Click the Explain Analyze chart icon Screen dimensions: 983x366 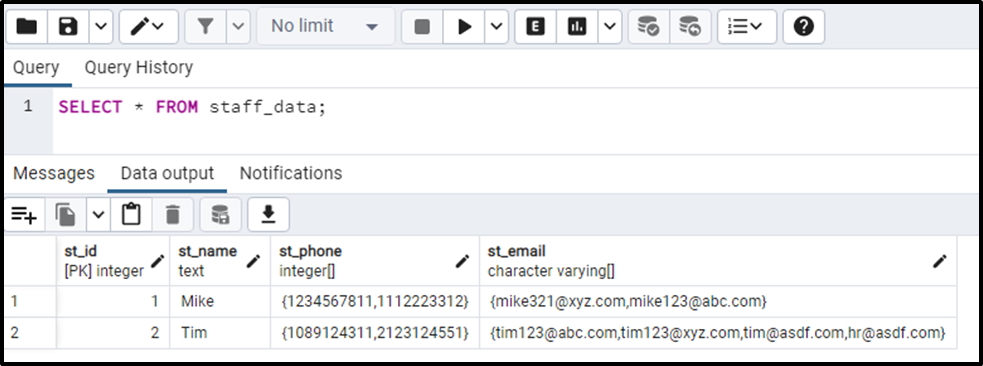tap(576, 26)
